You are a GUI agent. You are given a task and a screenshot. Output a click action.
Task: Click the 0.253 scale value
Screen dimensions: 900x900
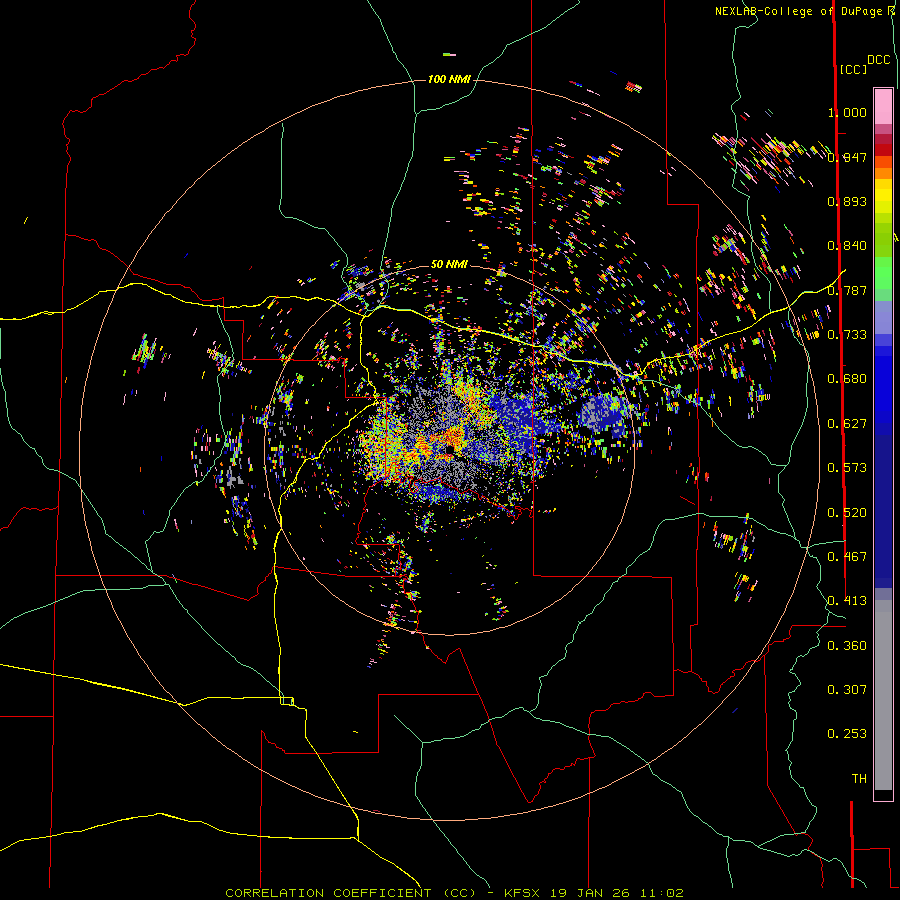(x=847, y=734)
